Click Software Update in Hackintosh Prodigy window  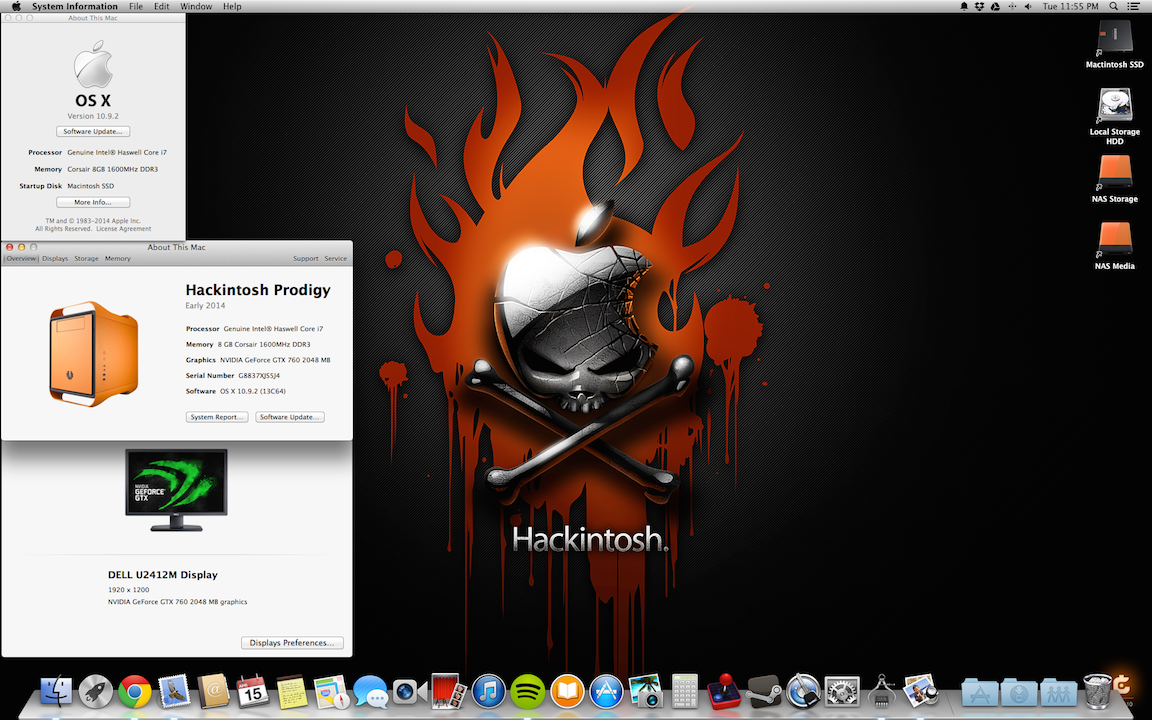pyautogui.click(x=289, y=417)
